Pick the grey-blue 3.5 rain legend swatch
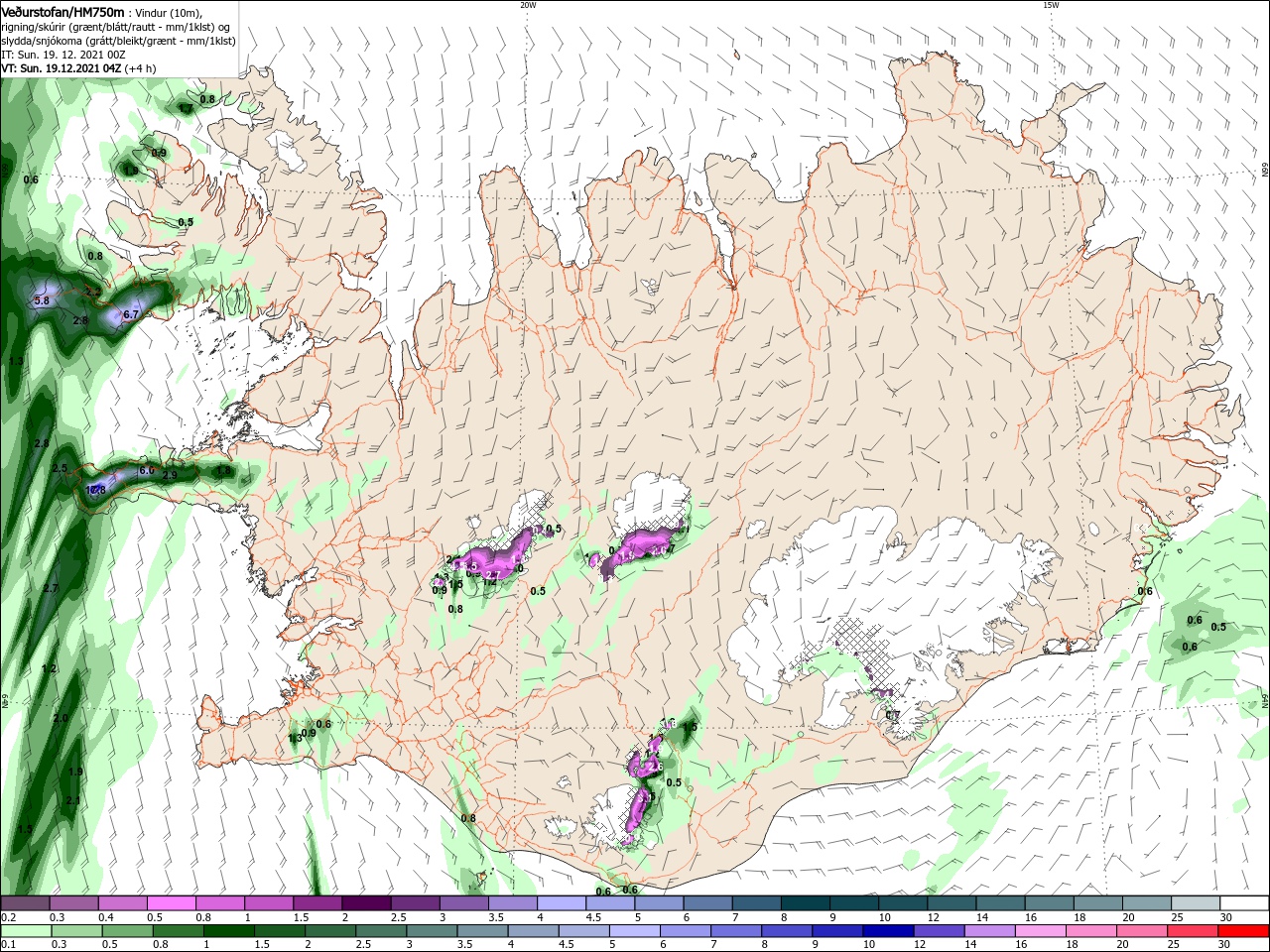 point(482,931)
